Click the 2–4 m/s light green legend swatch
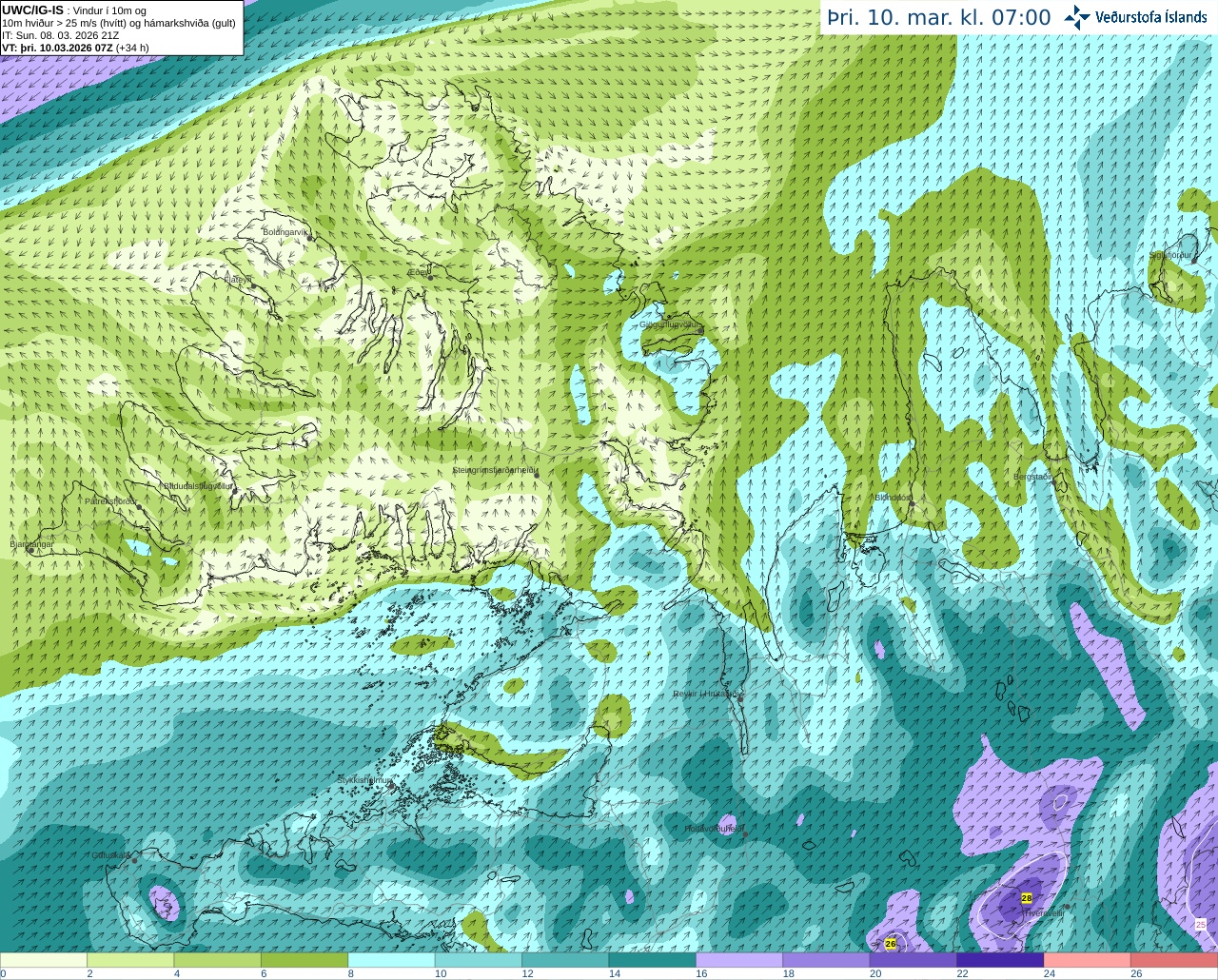 click(x=130, y=960)
